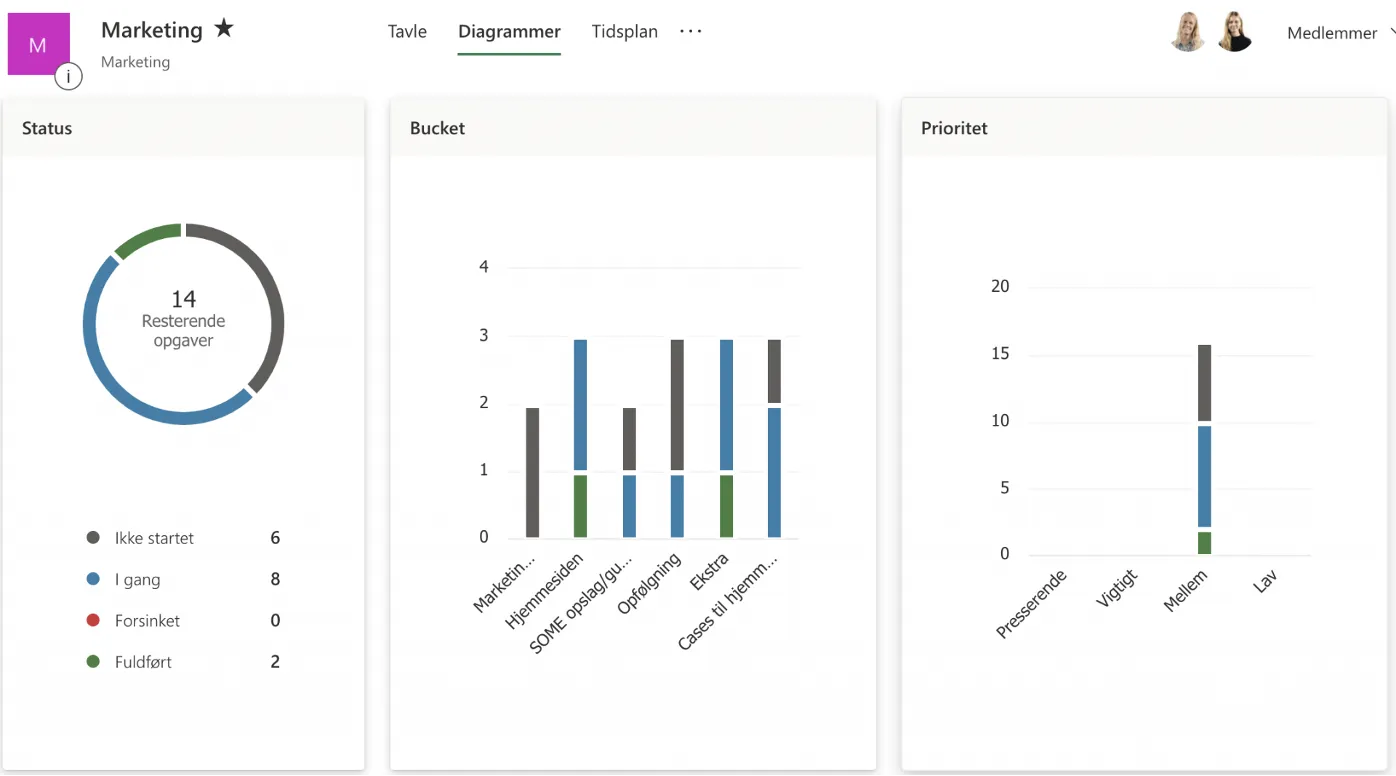Click the count 2 beside Fuldført

click(275, 662)
